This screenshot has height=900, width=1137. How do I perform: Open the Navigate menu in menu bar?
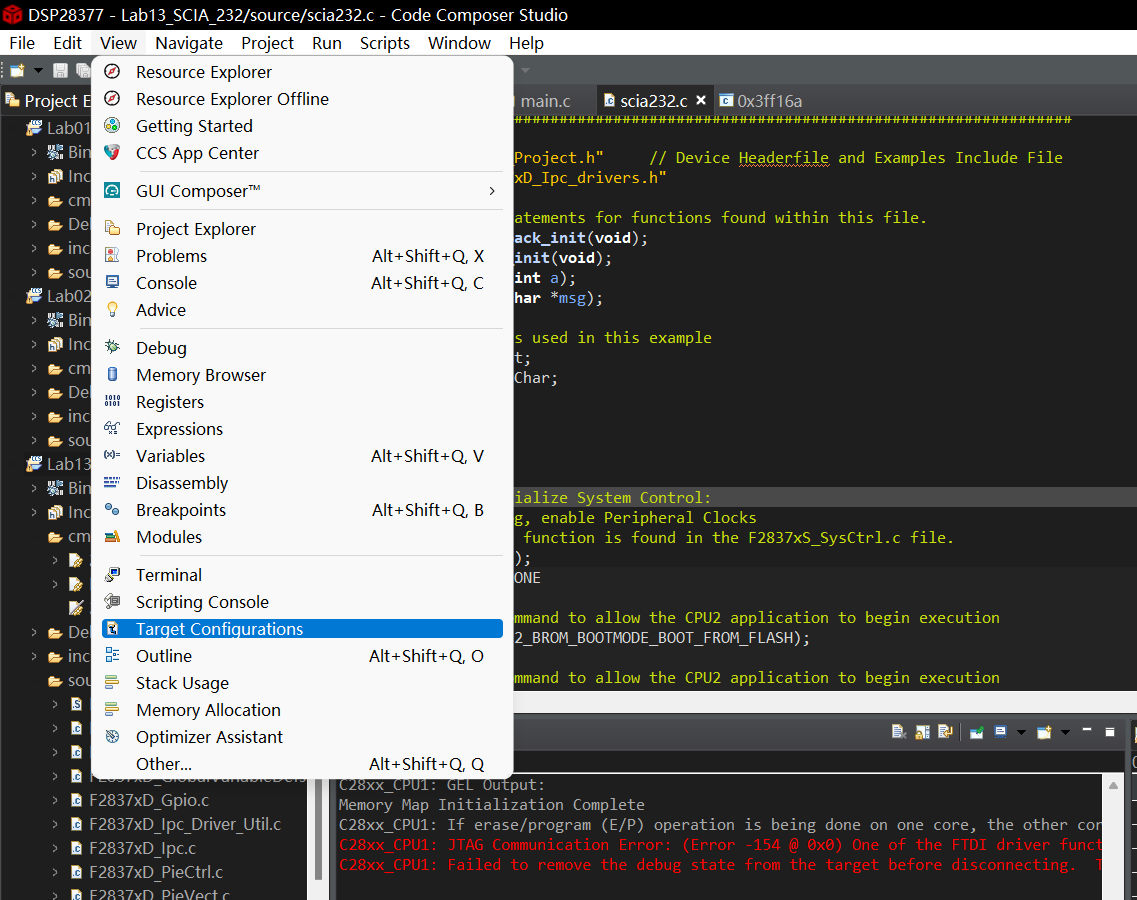pyautogui.click(x=189, y=43)
